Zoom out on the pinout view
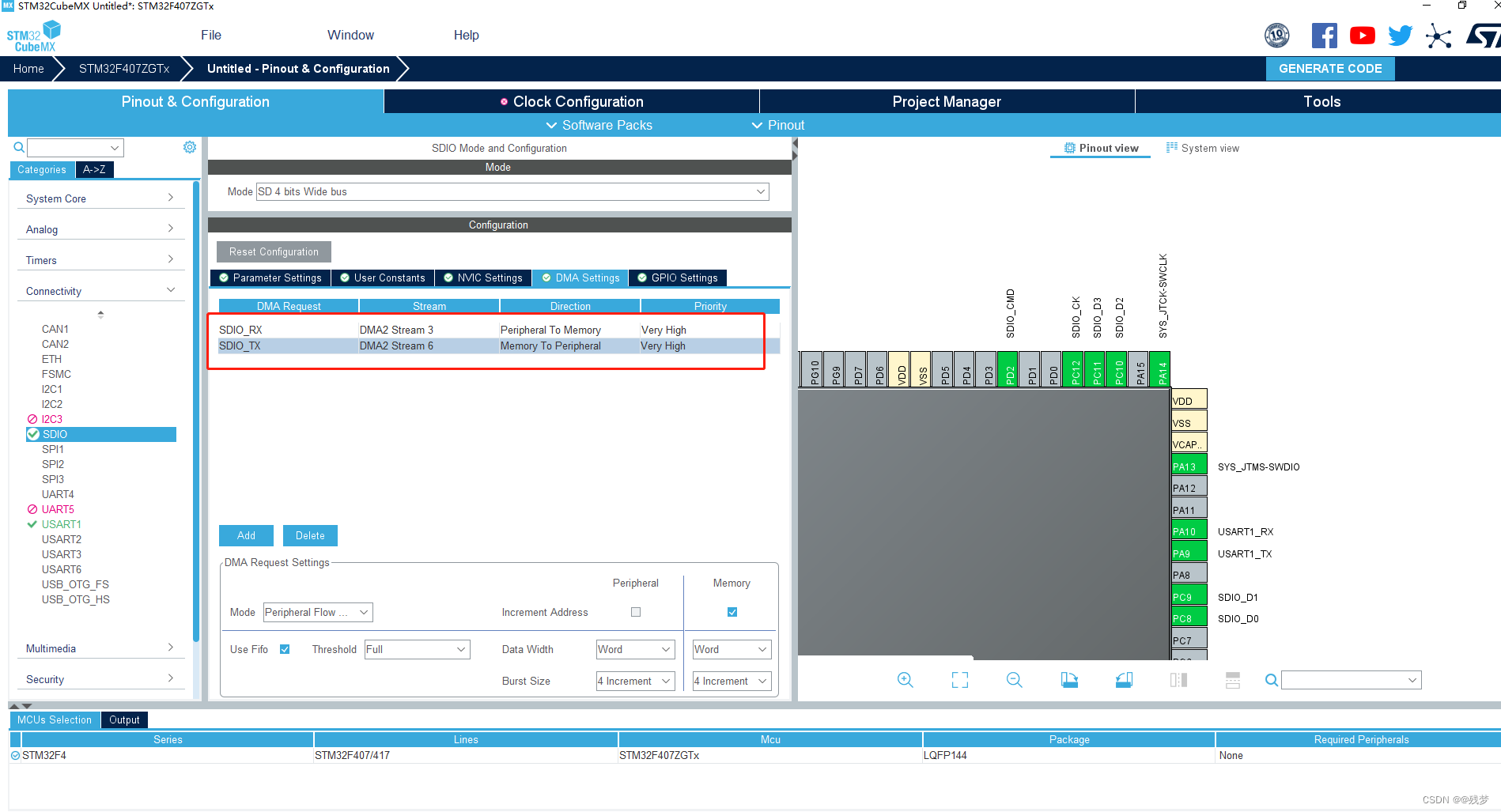 click(1015, 680)
